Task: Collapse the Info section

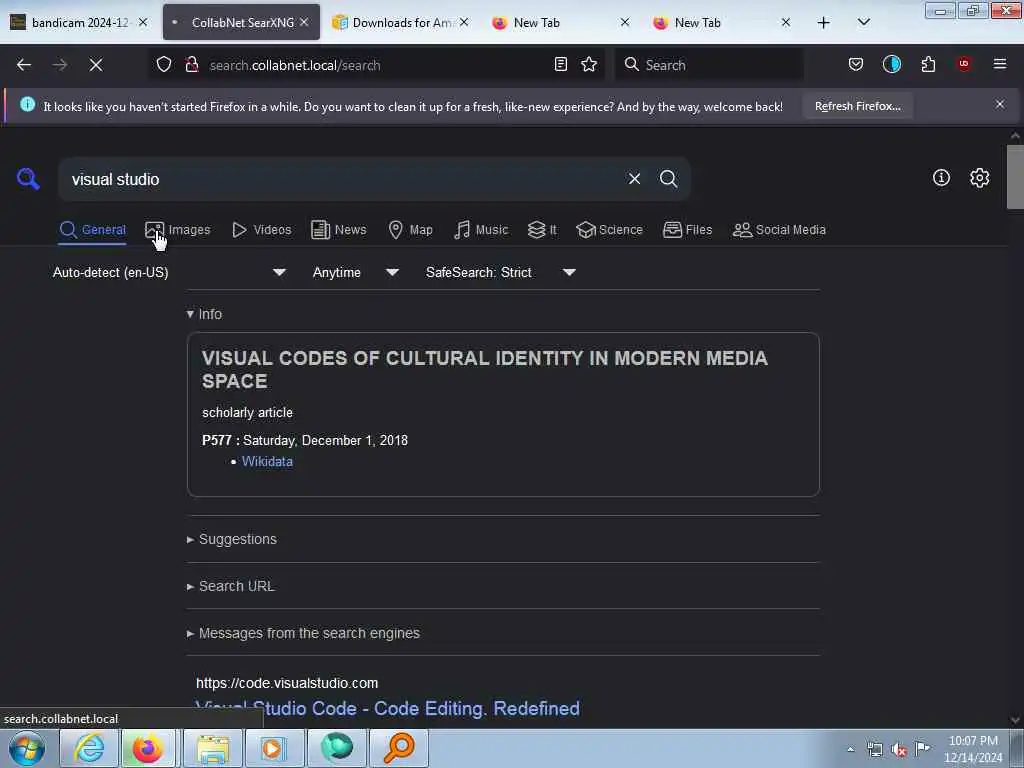Action: point(204,314)
